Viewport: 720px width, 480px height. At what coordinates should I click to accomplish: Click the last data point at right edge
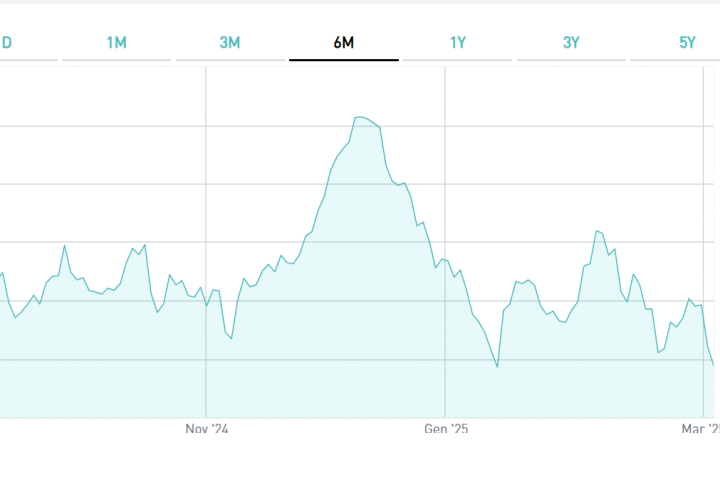coord(714,366)
